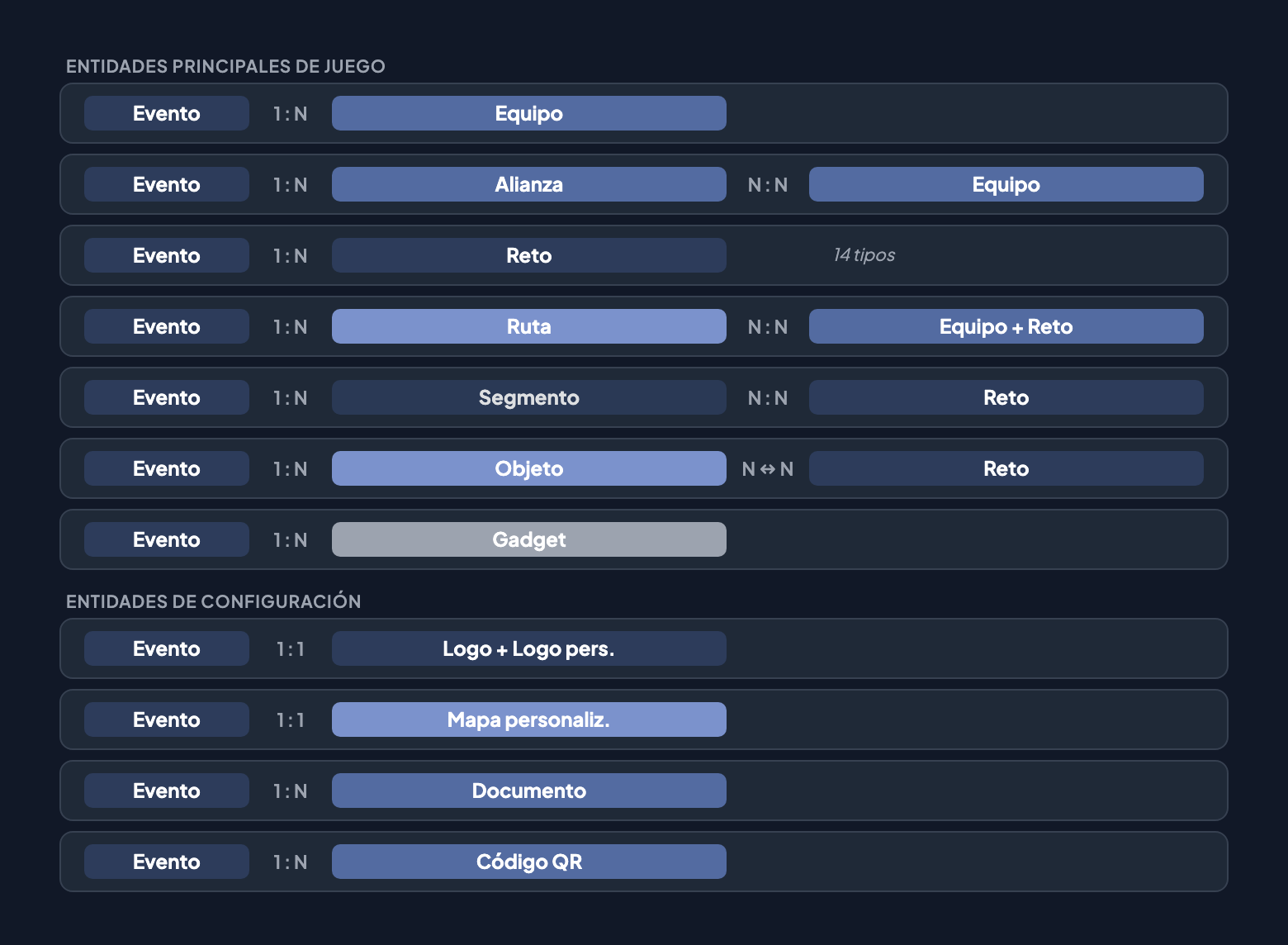Click the Código QR block
Screen dimensions: 1288x945
click(x=528, y=862)
